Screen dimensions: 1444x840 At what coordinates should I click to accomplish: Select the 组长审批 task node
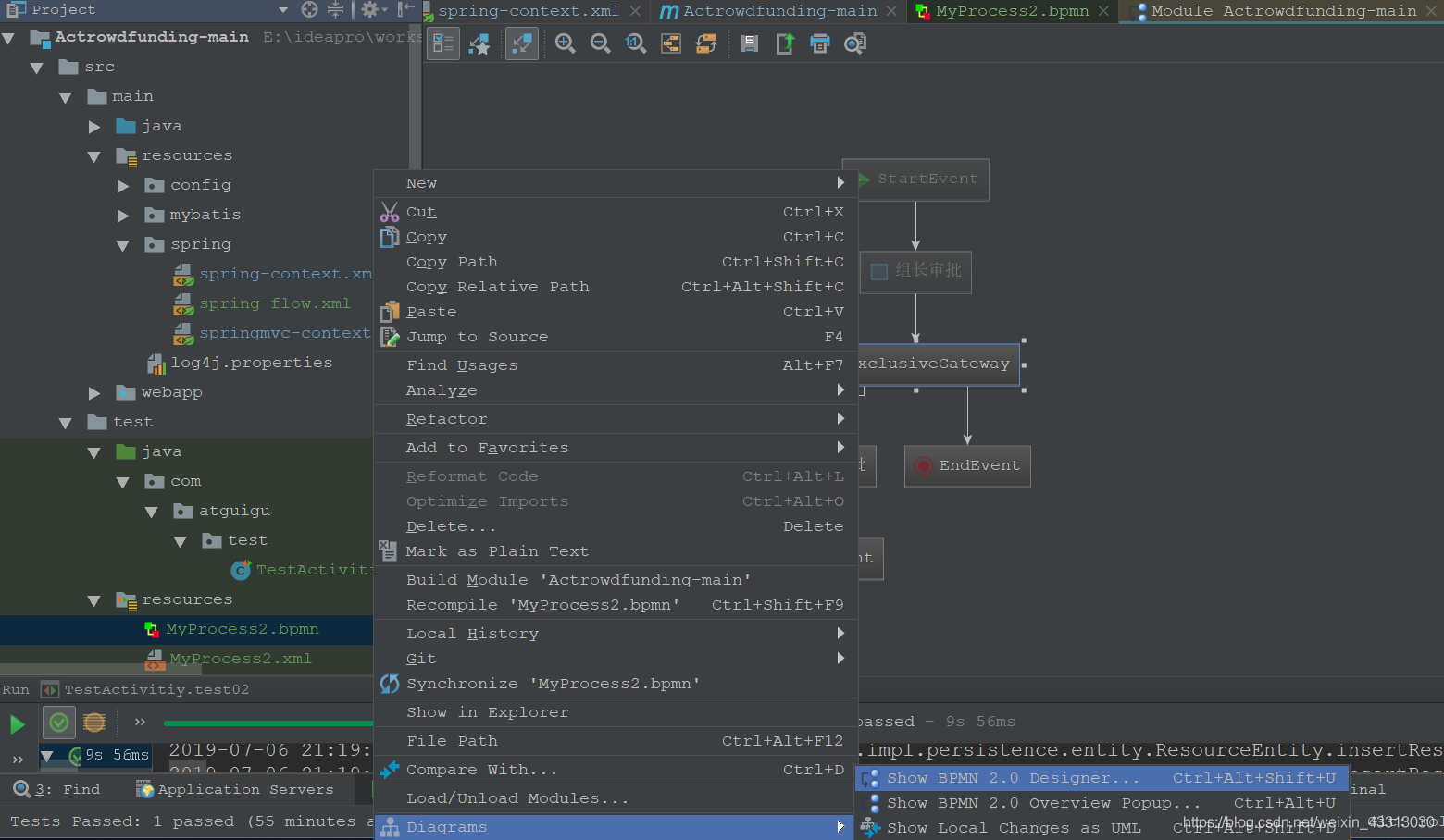[915, 271]
